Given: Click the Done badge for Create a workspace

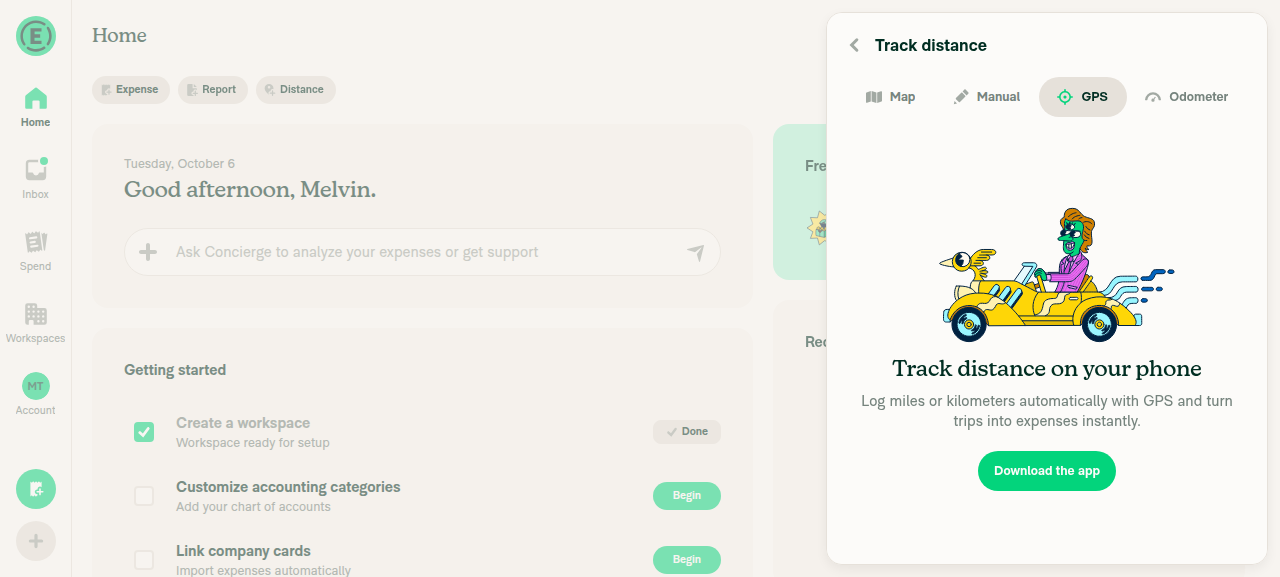Looking at the screenshot, I should coord(687,432).
